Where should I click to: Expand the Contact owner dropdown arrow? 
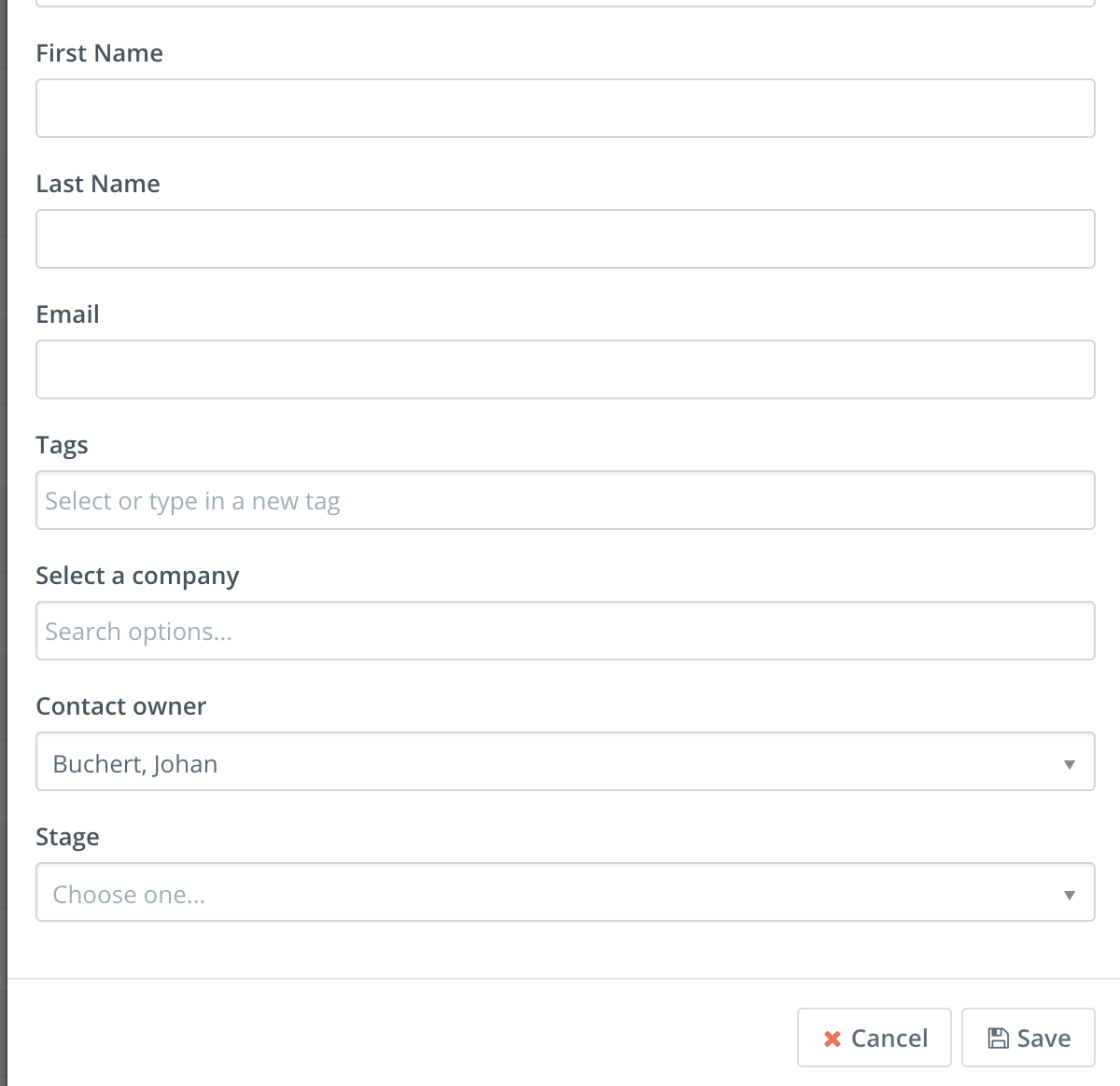(x=1070, y=764)
